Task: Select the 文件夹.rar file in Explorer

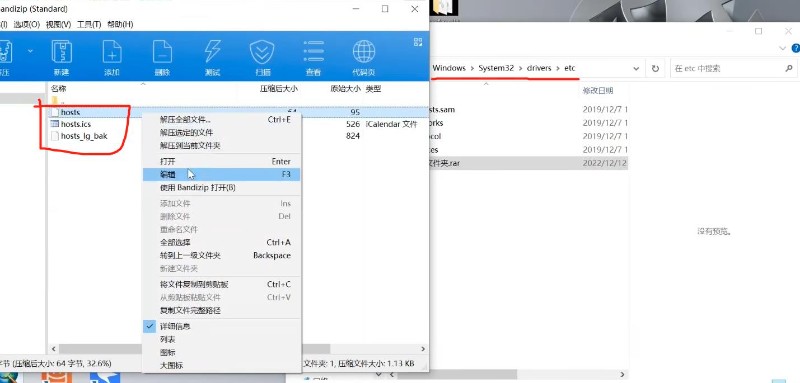Action: [529, 163]
